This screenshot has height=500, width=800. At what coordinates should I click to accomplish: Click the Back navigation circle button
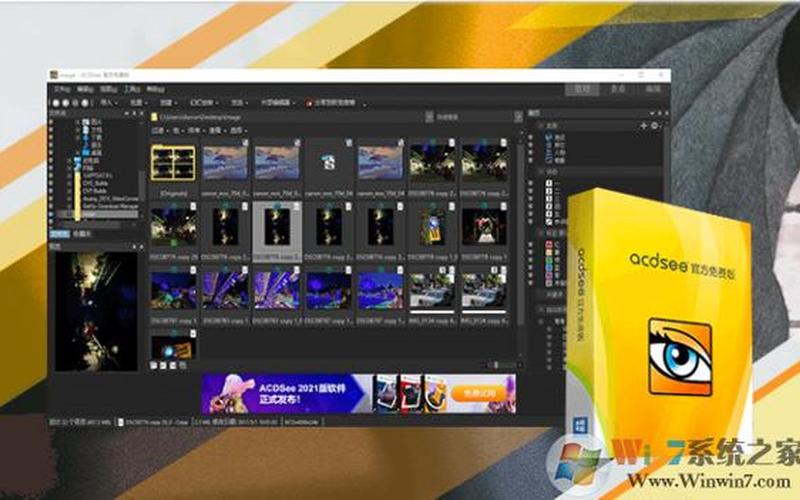55,103
